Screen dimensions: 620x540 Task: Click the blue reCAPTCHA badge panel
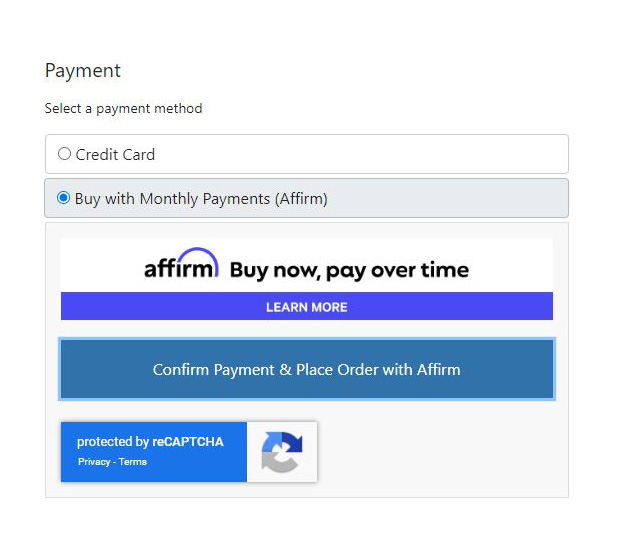(154, 452)
